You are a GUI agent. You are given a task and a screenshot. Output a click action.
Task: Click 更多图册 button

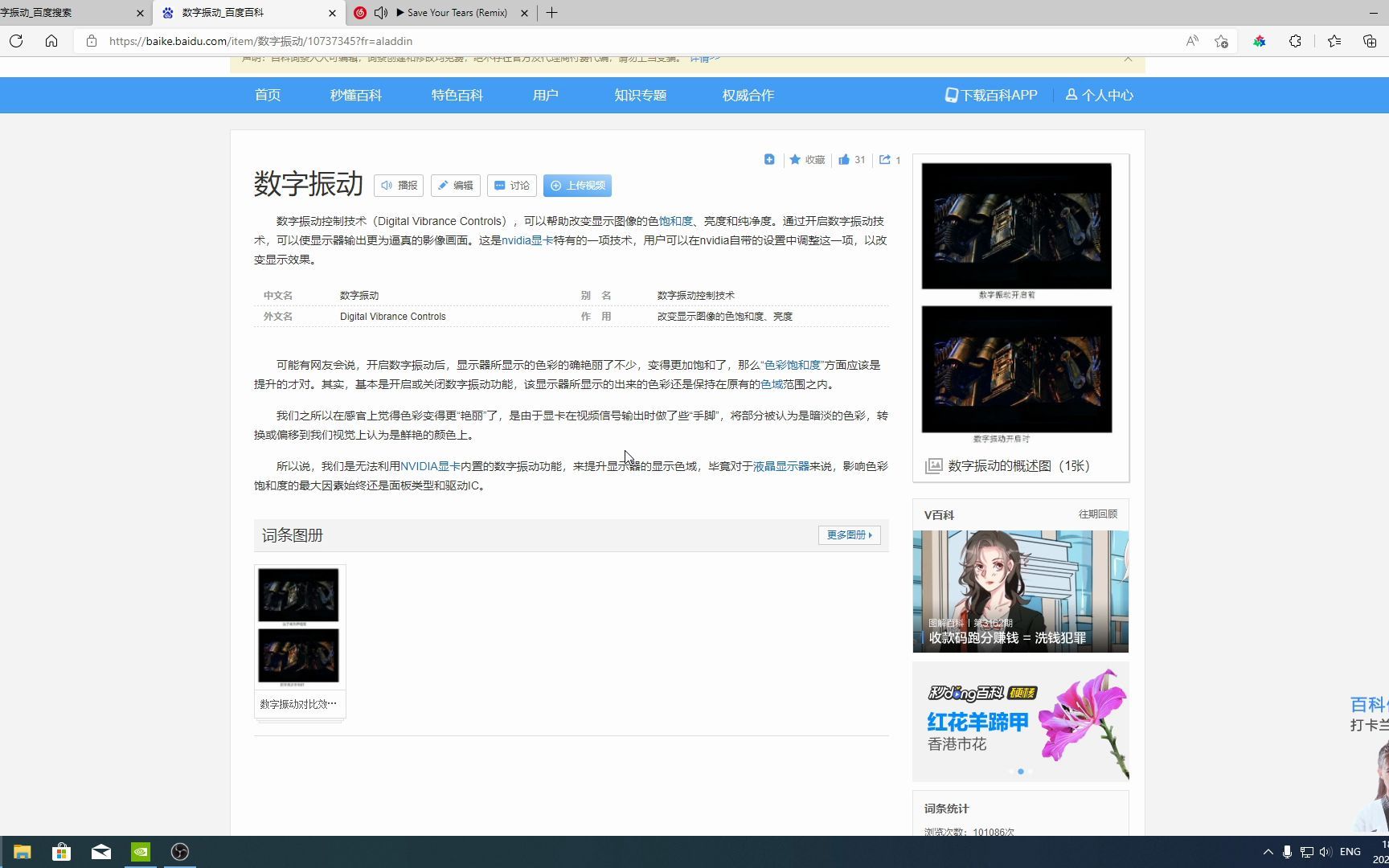pos(850,535)
